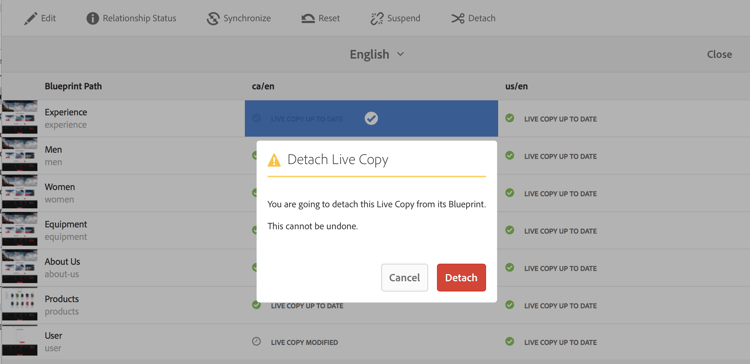Screen dimensions: 750x364
Task: Click the Synchronize icon in toolbar
Action: click(x=213, y=19)
